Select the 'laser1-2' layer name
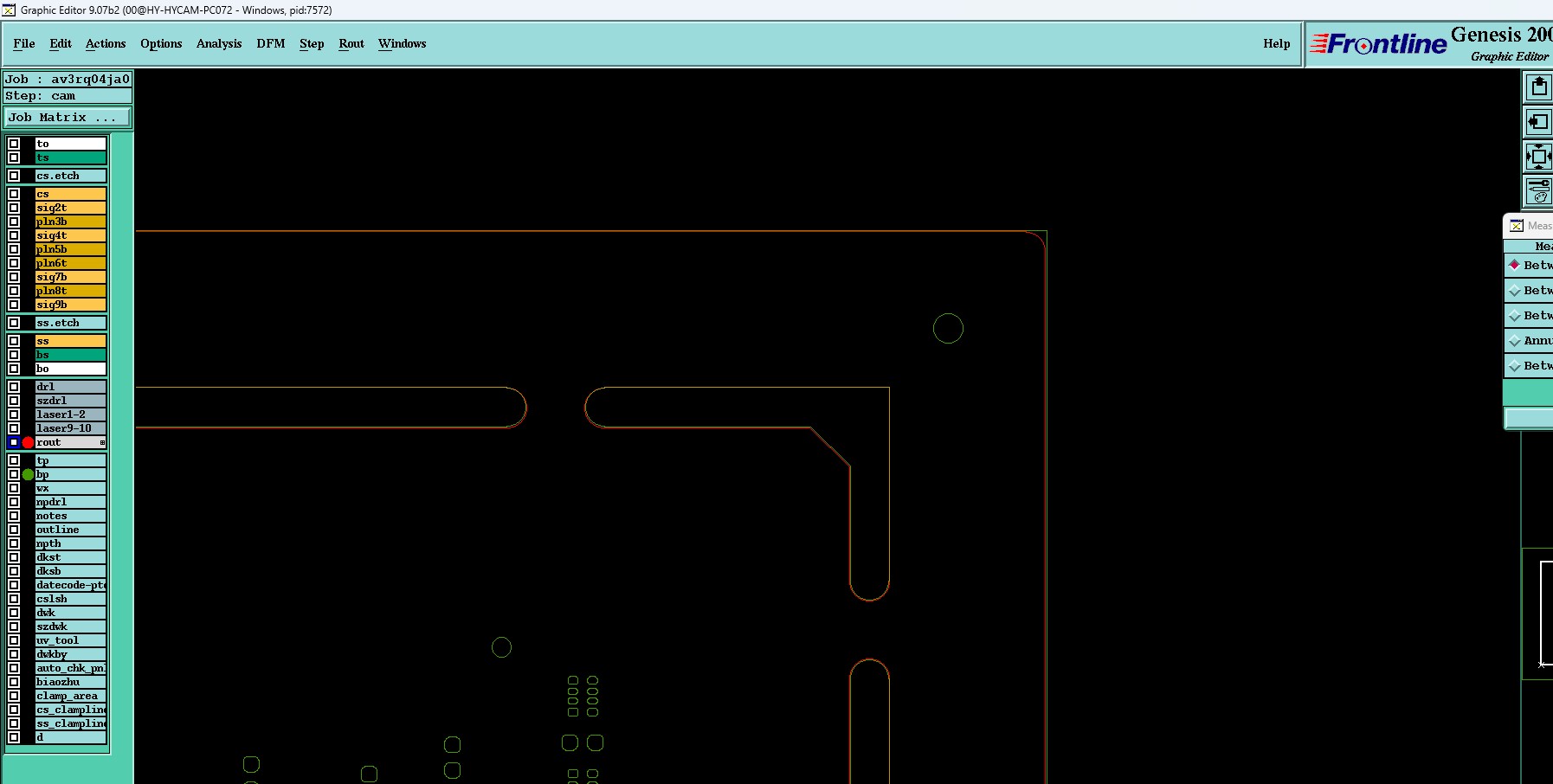The width and height of the screenshot is (1553, 784). click(71, 414)
